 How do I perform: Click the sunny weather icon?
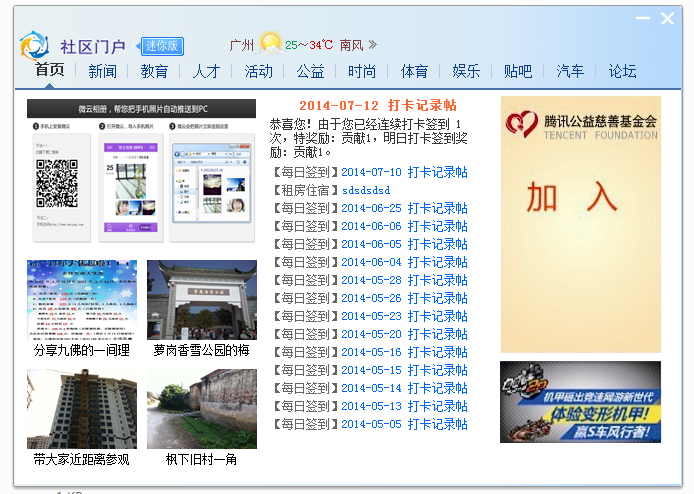[x=270, y=43]
